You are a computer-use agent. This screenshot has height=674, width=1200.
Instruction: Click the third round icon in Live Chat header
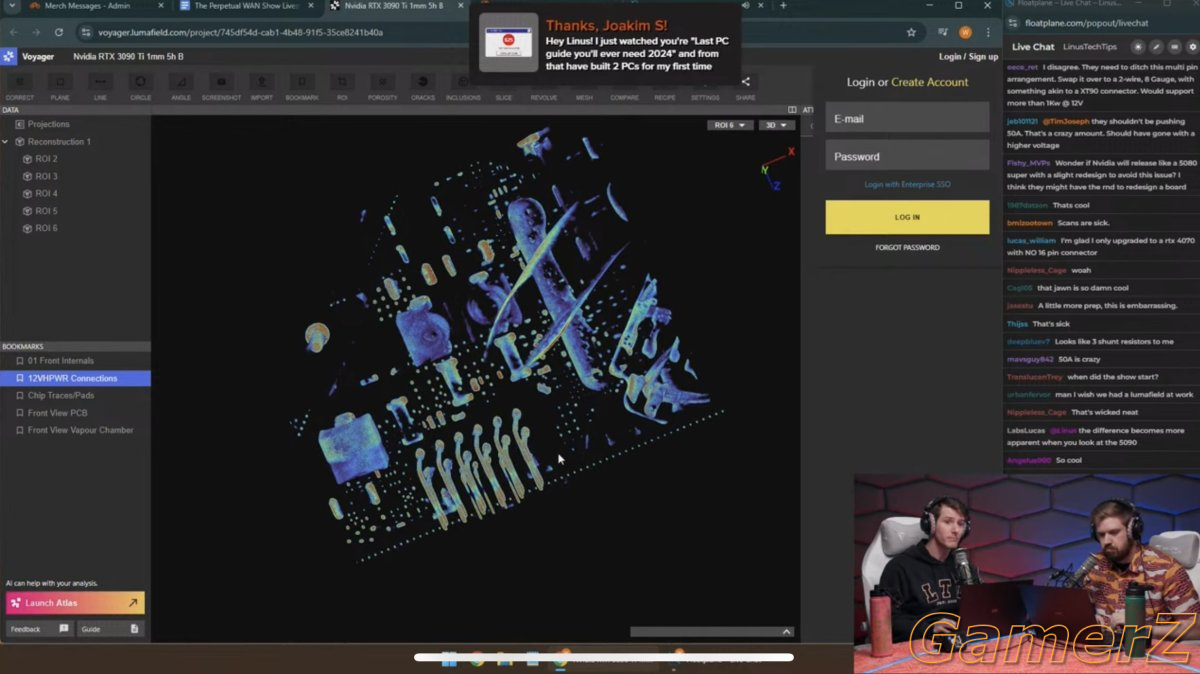[x=1174, y=47]
